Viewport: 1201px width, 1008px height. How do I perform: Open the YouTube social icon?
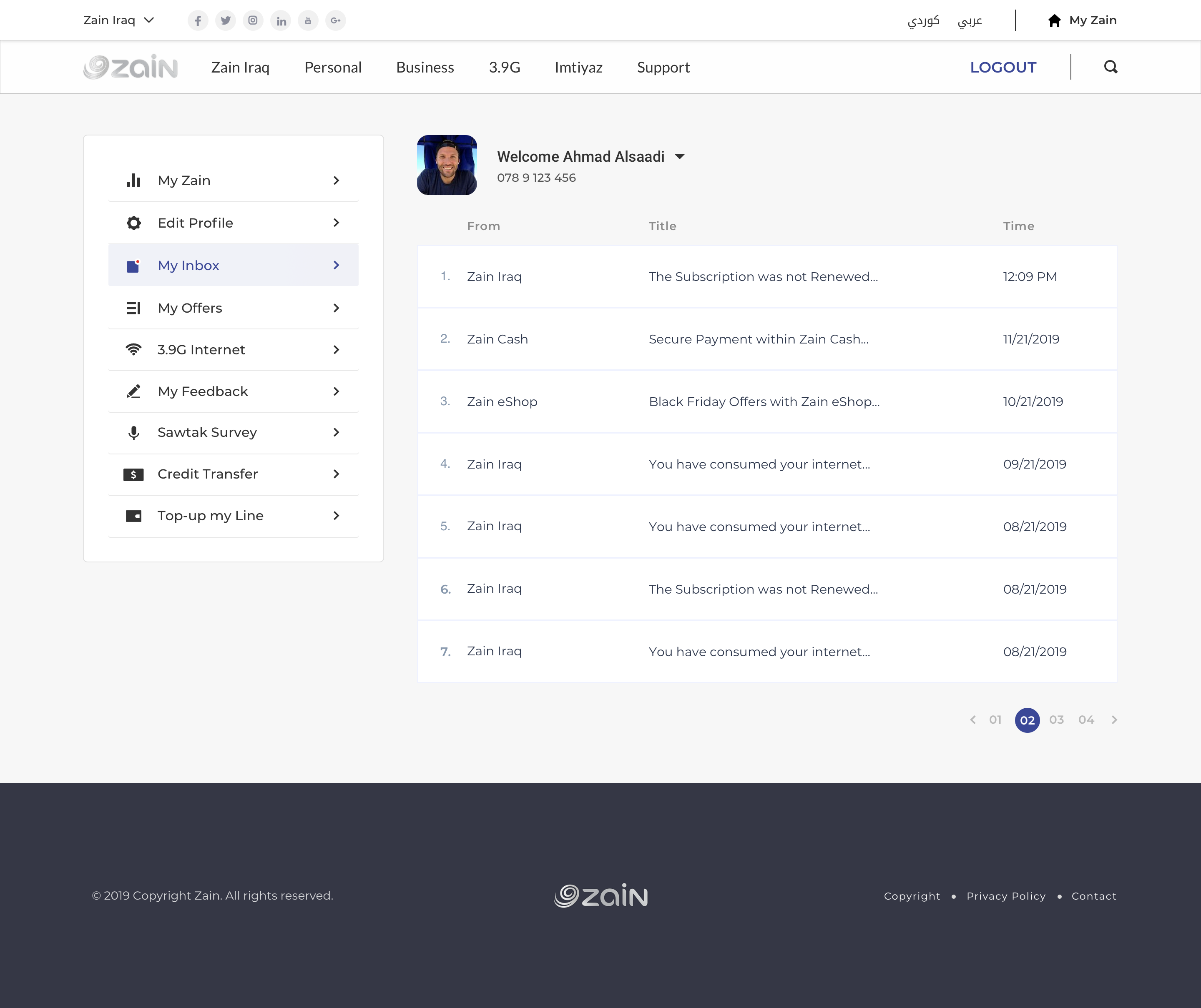point(308,20)
